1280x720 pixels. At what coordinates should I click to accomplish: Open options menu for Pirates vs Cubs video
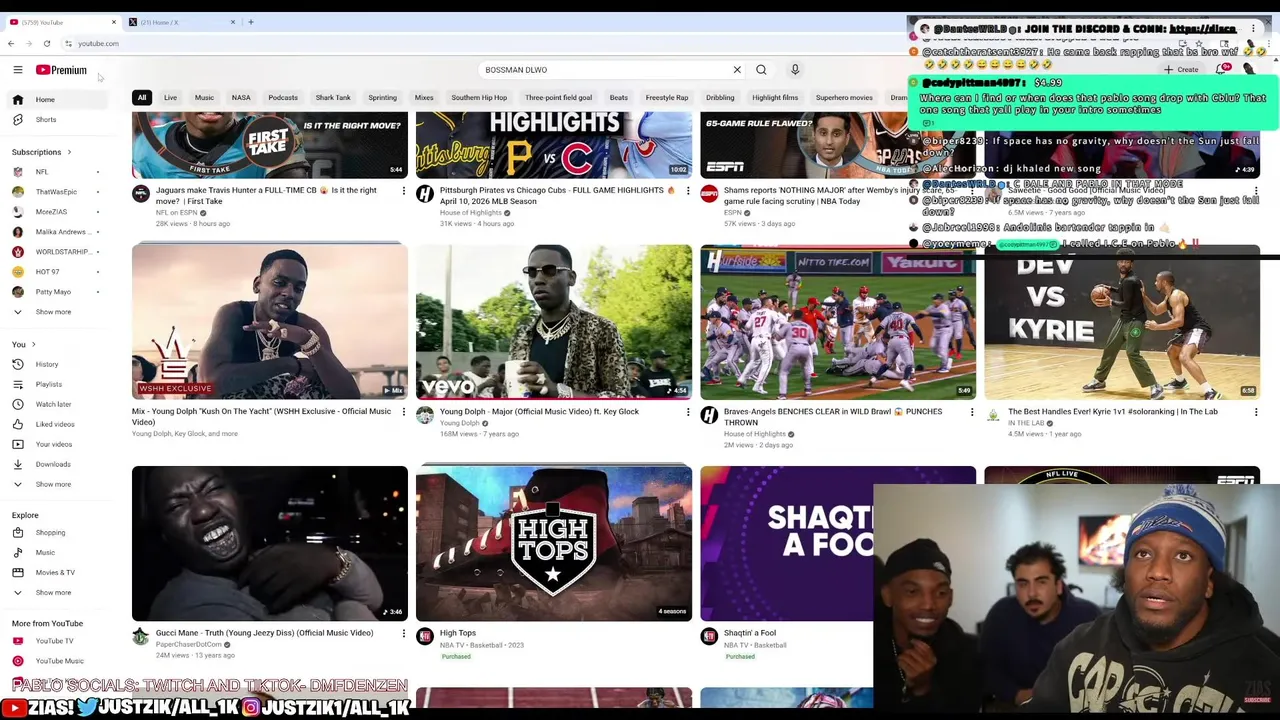tap(688, 190)
